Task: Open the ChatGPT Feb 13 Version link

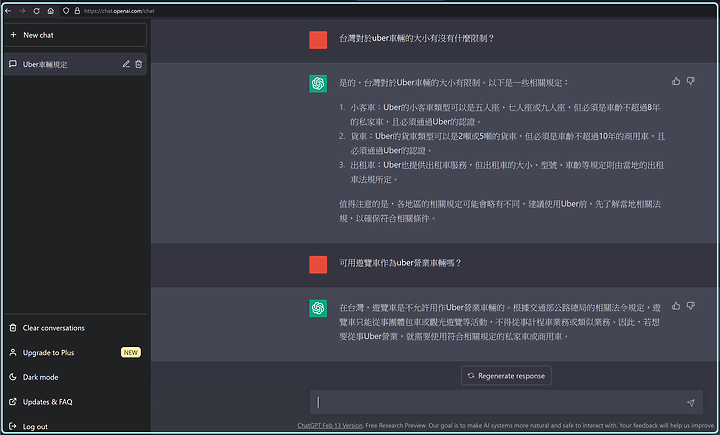Action: 330,426
